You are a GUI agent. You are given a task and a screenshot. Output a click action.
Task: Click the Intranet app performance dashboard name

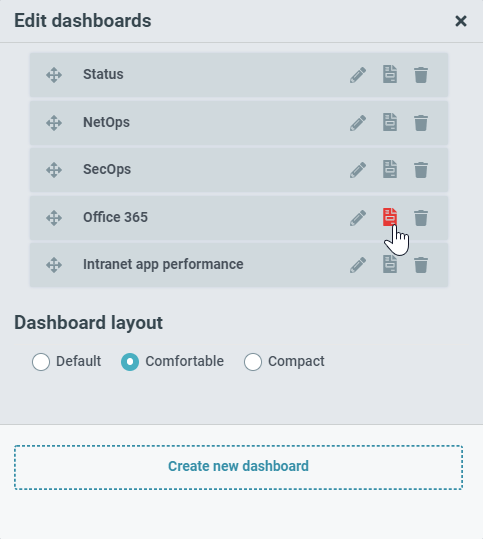(163, 264)
